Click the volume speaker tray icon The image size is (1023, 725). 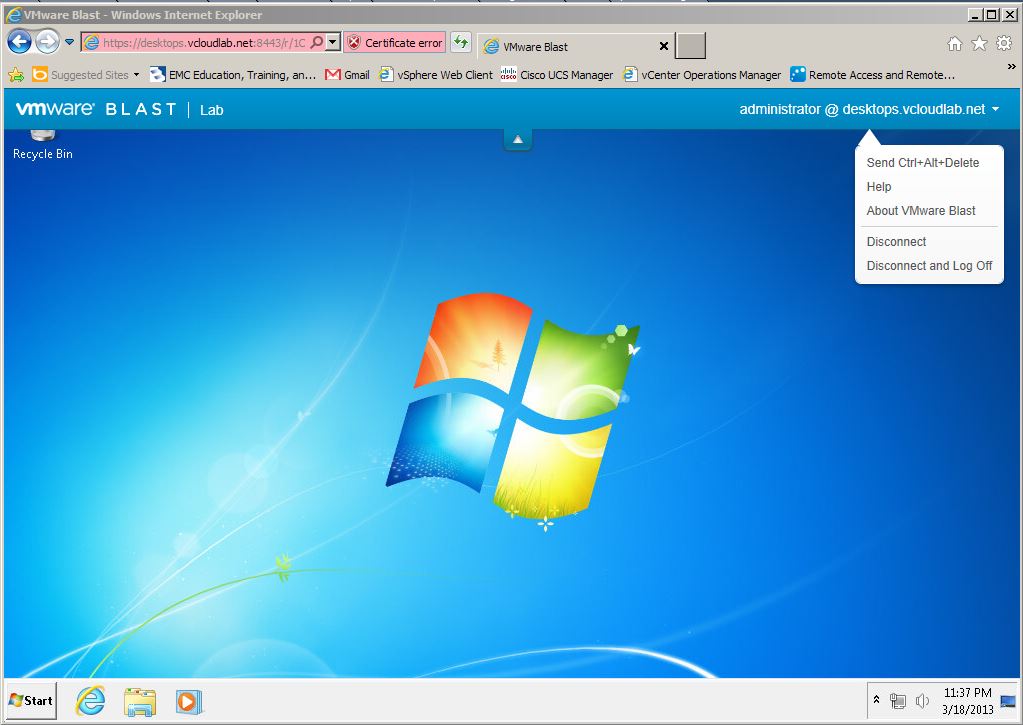tap(921, 701)
